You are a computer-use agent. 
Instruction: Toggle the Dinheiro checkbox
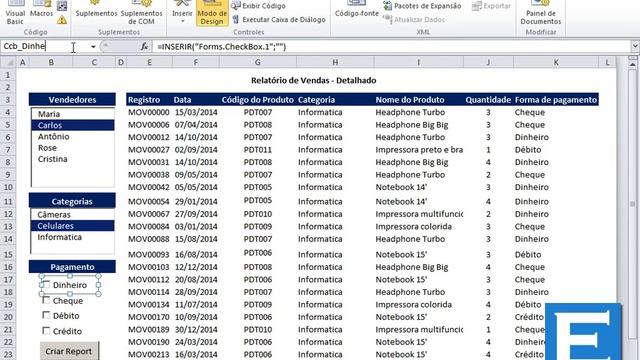tap(46, 284)
